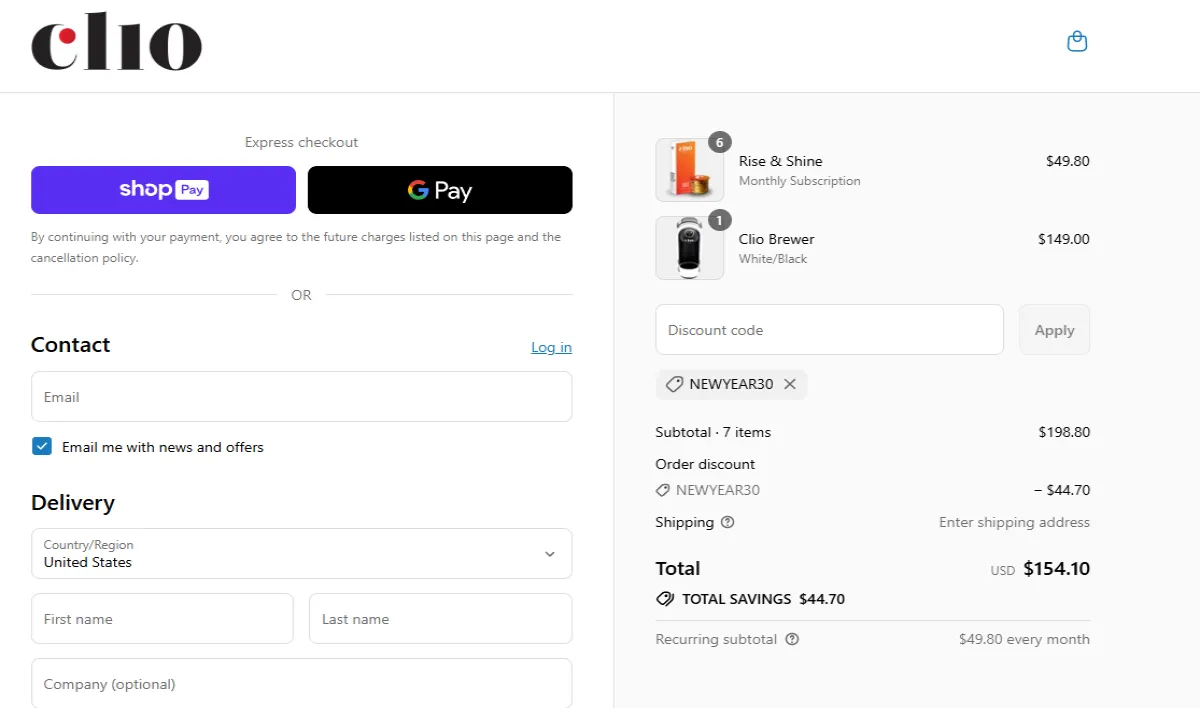Click the Rise & Shine product thumbnail
The height and width of the screenshot is (708, 1200).
[689, 170]
